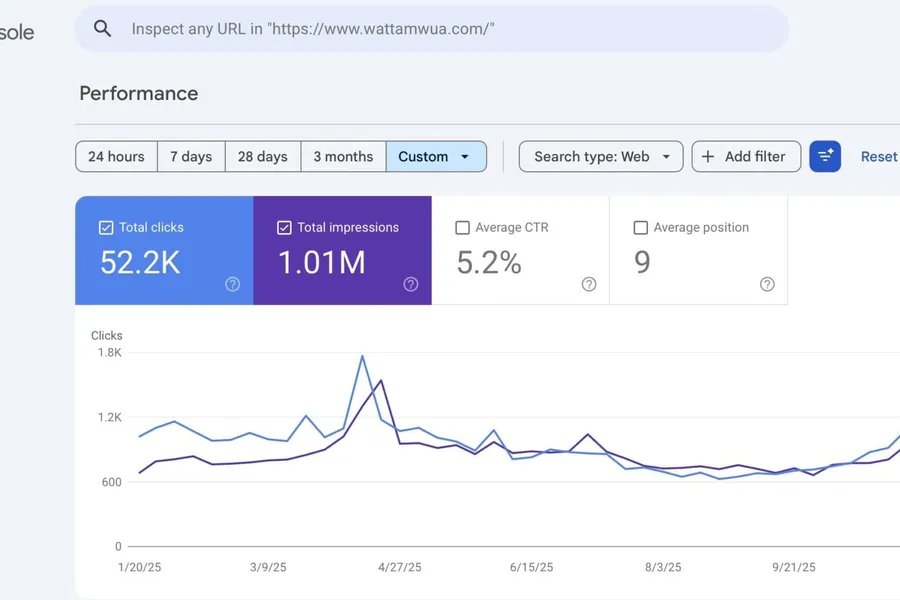
Task: Uncheck the Total clicks metric
Action: [x=105, y=227]
